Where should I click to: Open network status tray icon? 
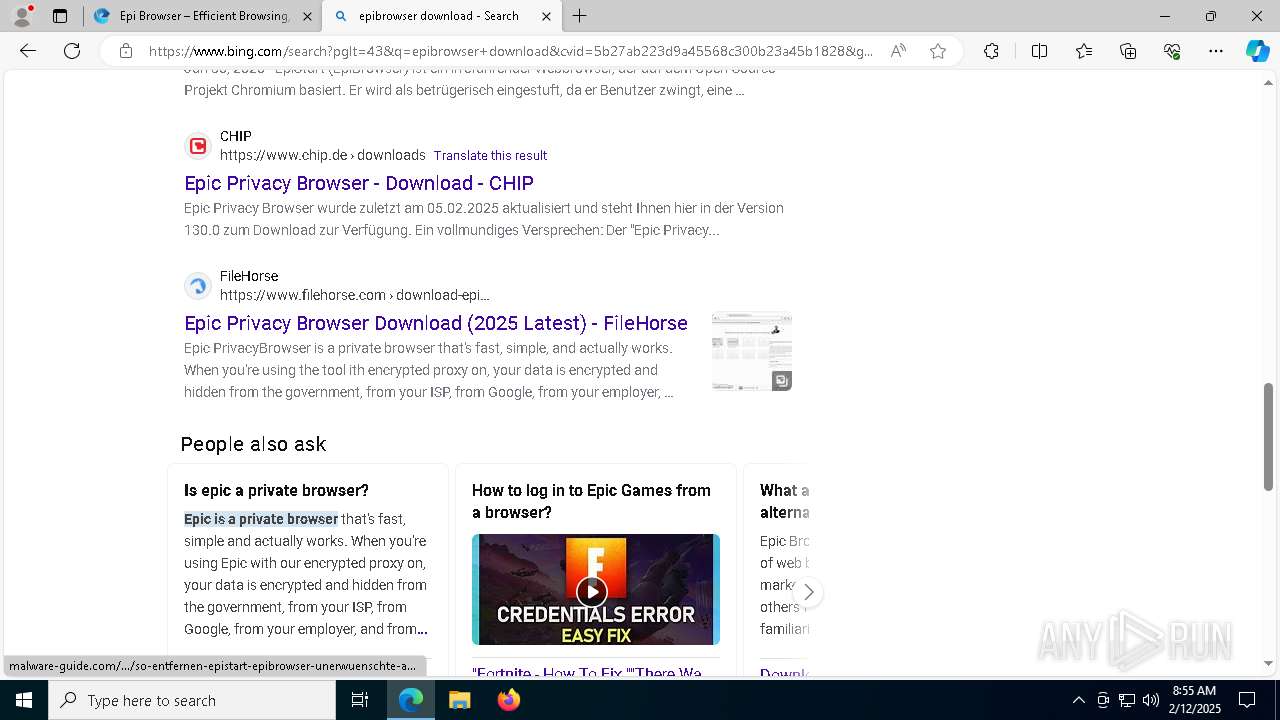coord(1127,700)
